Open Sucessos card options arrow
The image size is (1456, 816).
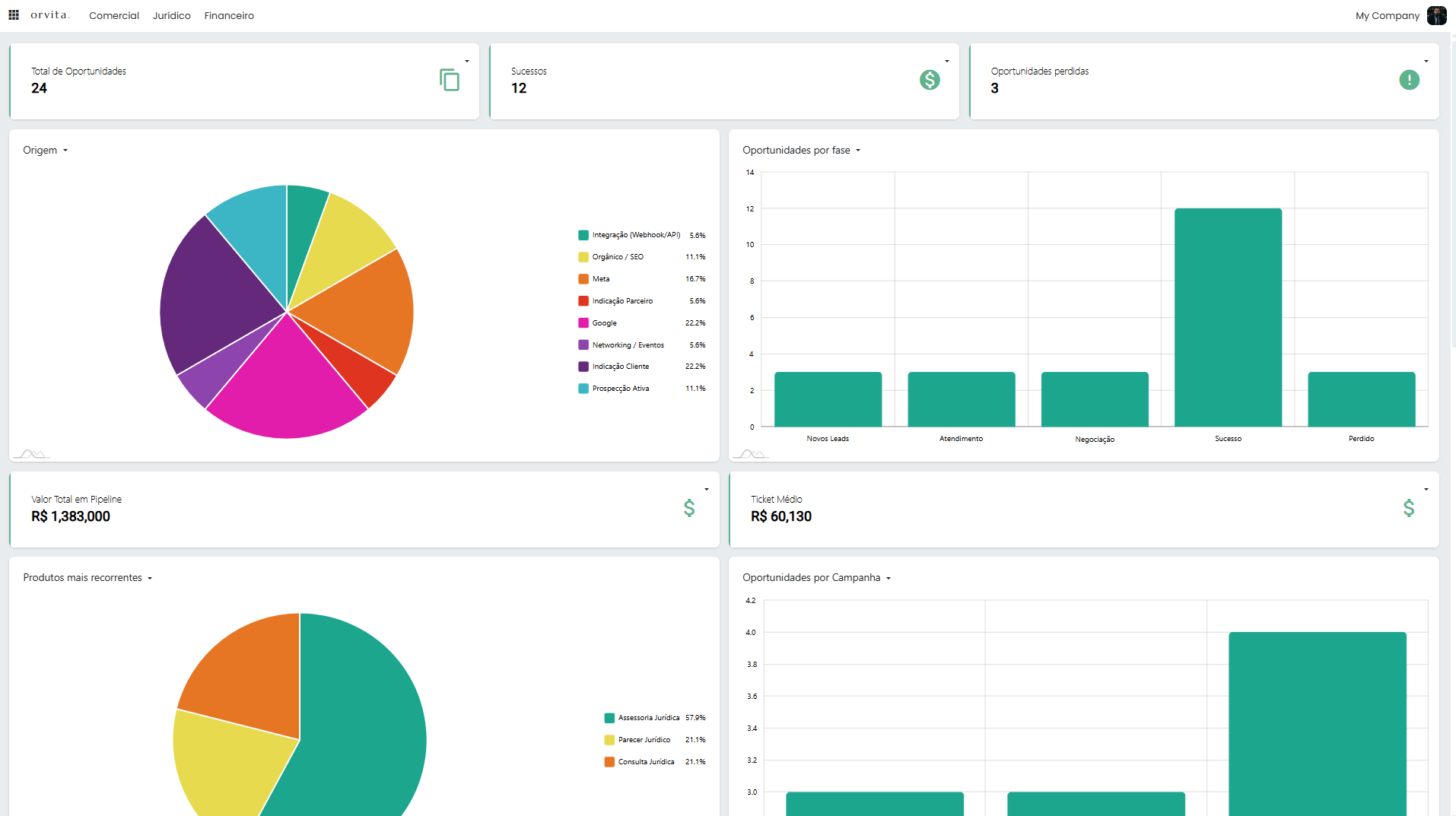tap(947, 62)
